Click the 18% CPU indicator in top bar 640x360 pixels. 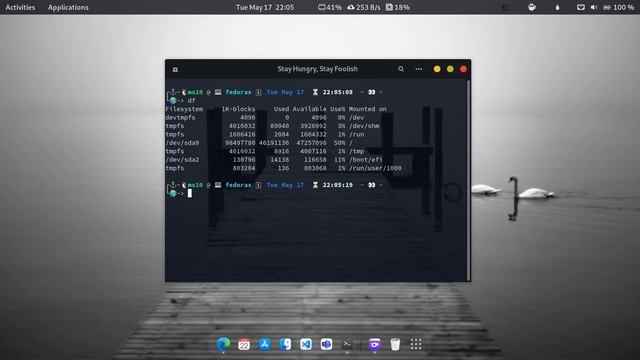tap(398, 7)
